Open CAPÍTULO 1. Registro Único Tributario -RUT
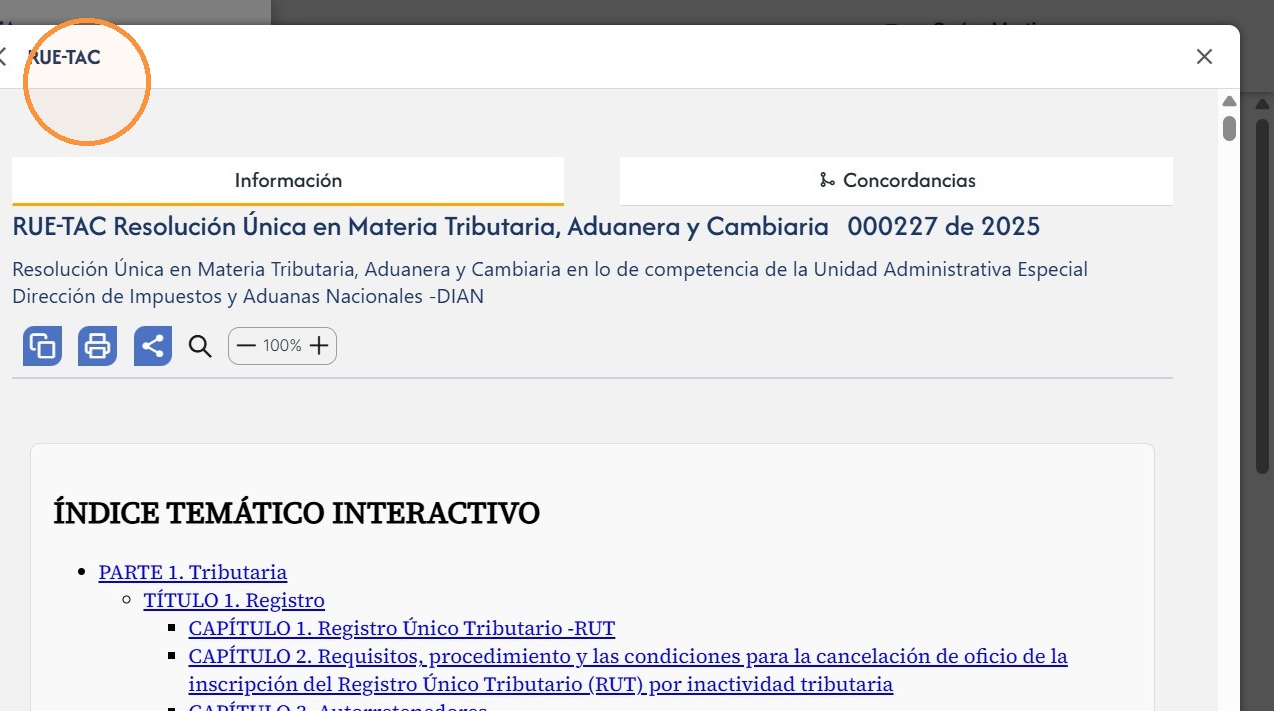 coord(402,628)
